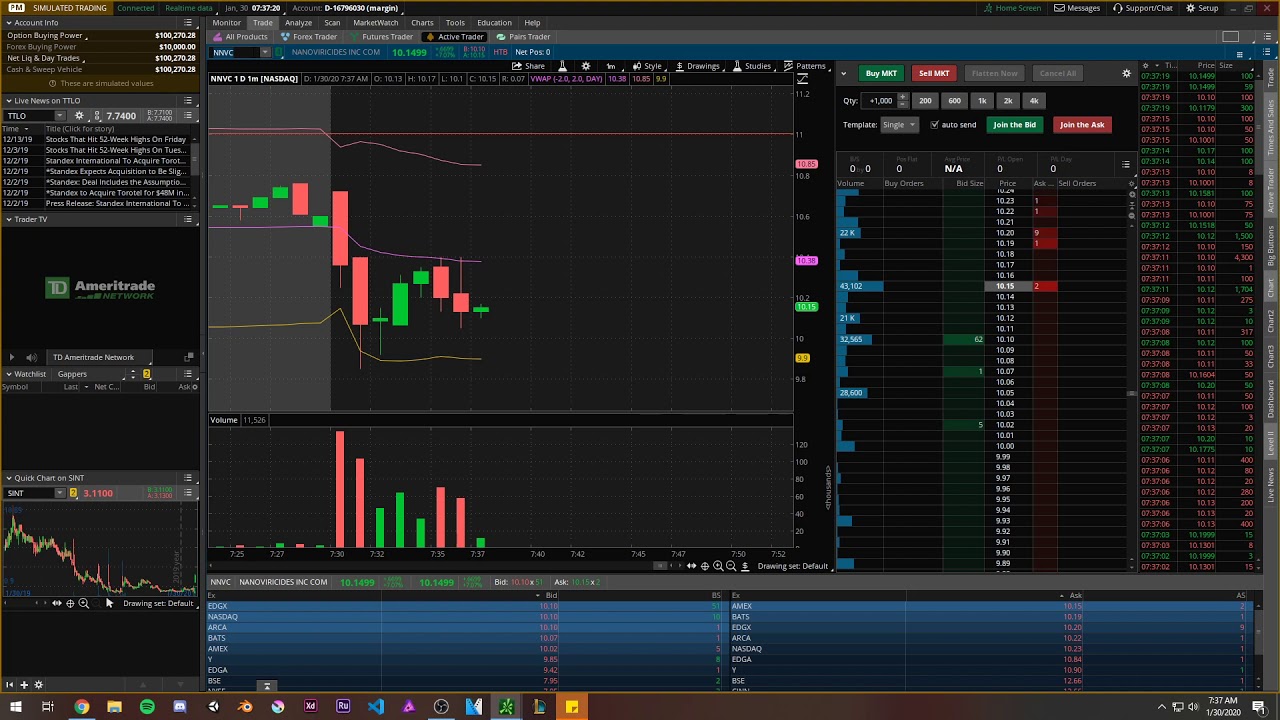Collapse Active Trader ladder with green arrow

(843, 73)
